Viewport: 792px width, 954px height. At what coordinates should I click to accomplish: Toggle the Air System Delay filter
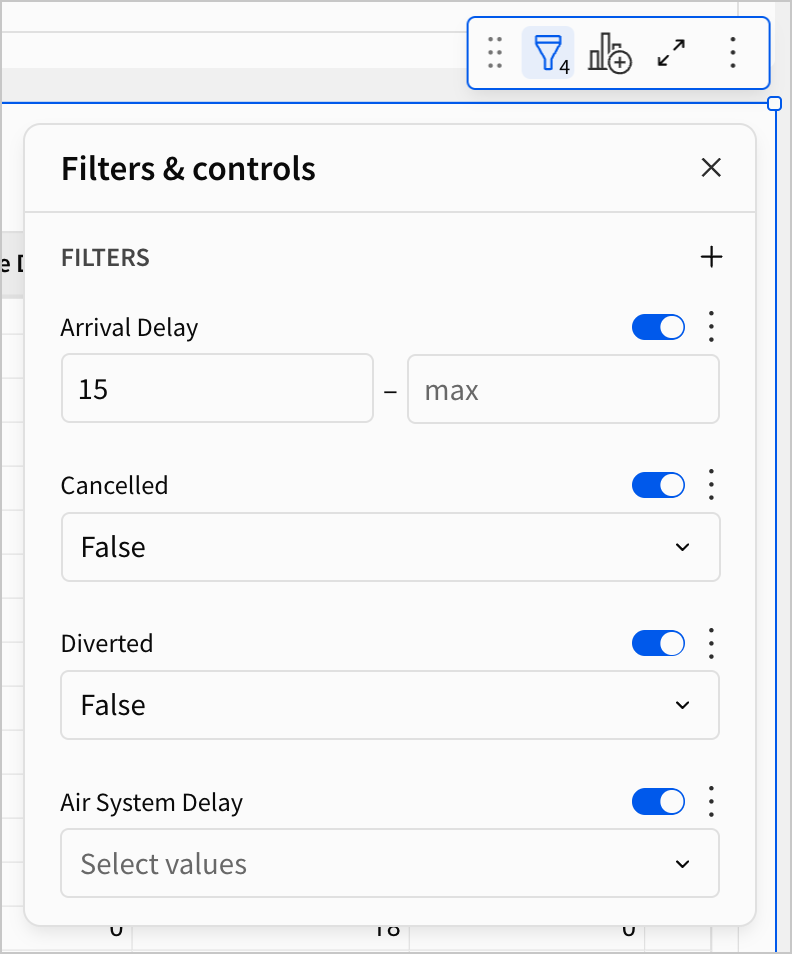658,801
